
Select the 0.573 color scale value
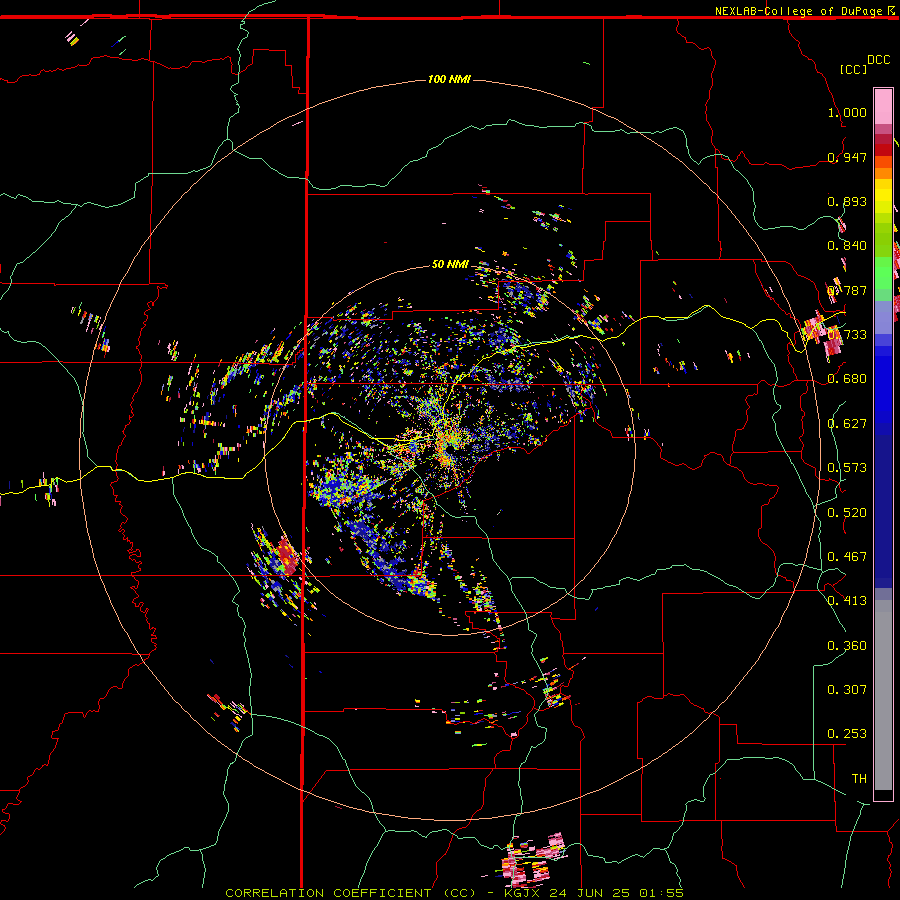847,468
